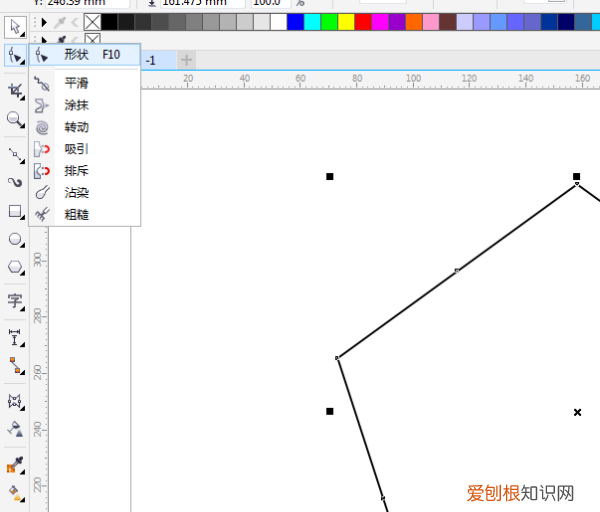Apply the no-fill X swatch

92,21
